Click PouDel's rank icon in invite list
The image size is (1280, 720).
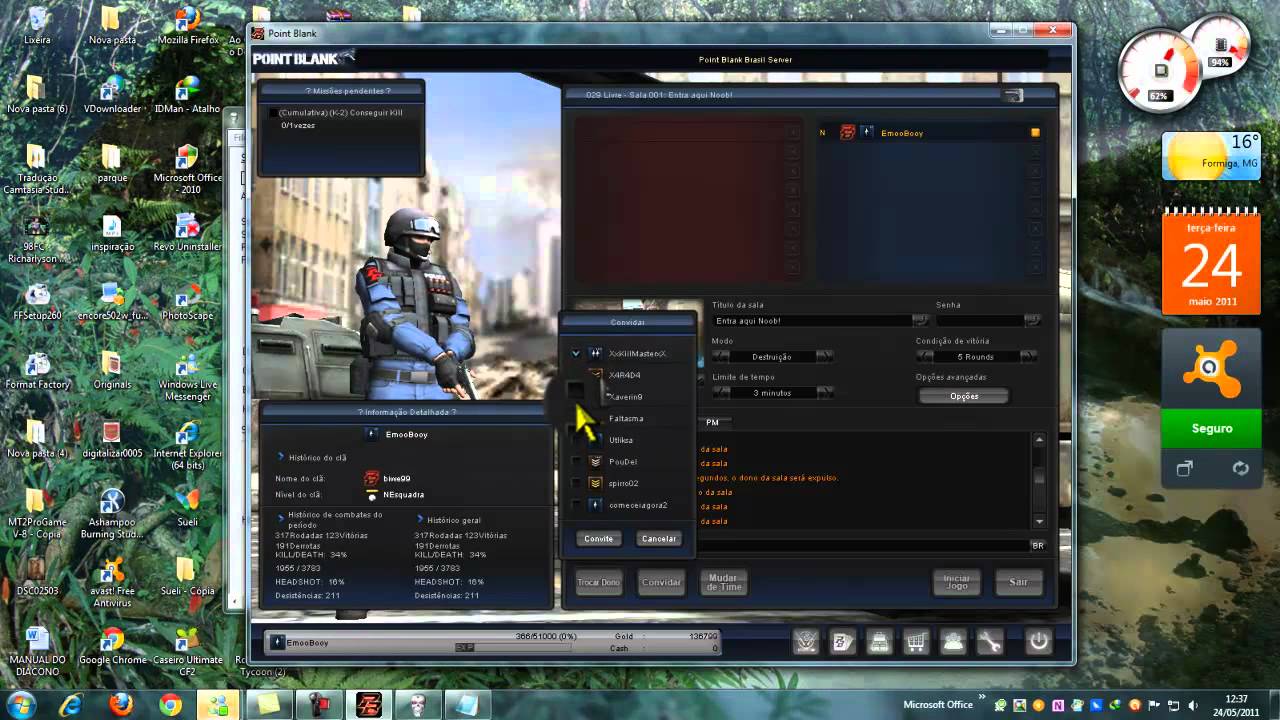(595, 461)
